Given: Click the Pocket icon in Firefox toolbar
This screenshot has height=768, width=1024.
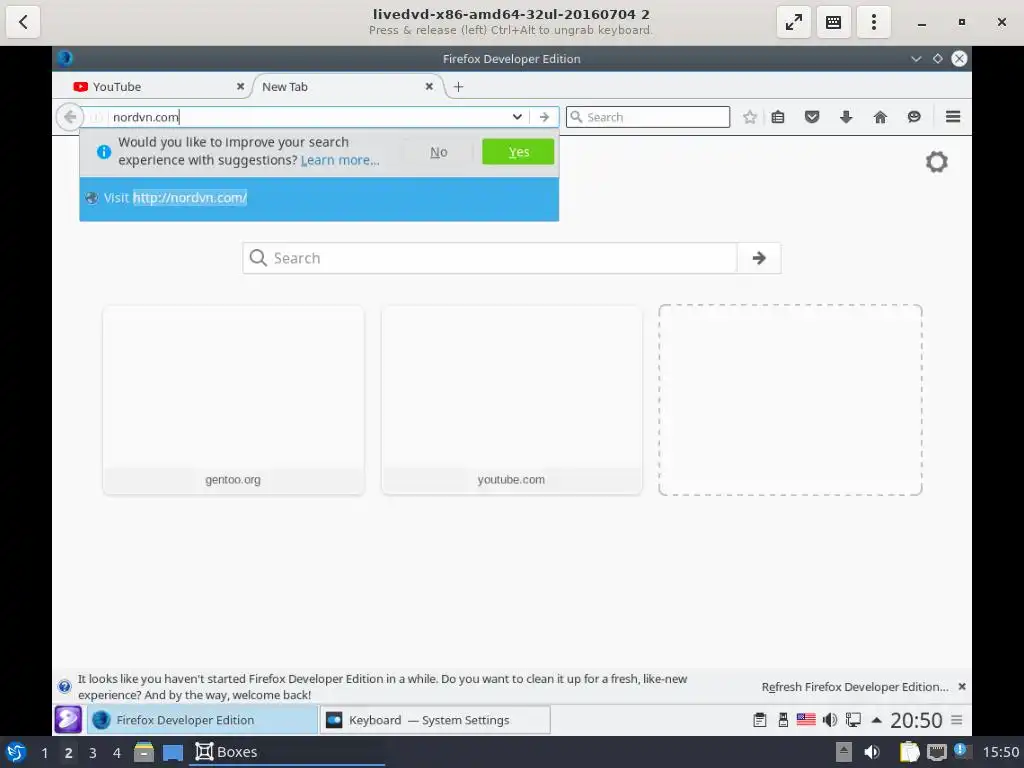Looking at the screenshot, I should [x=812, y=117].
